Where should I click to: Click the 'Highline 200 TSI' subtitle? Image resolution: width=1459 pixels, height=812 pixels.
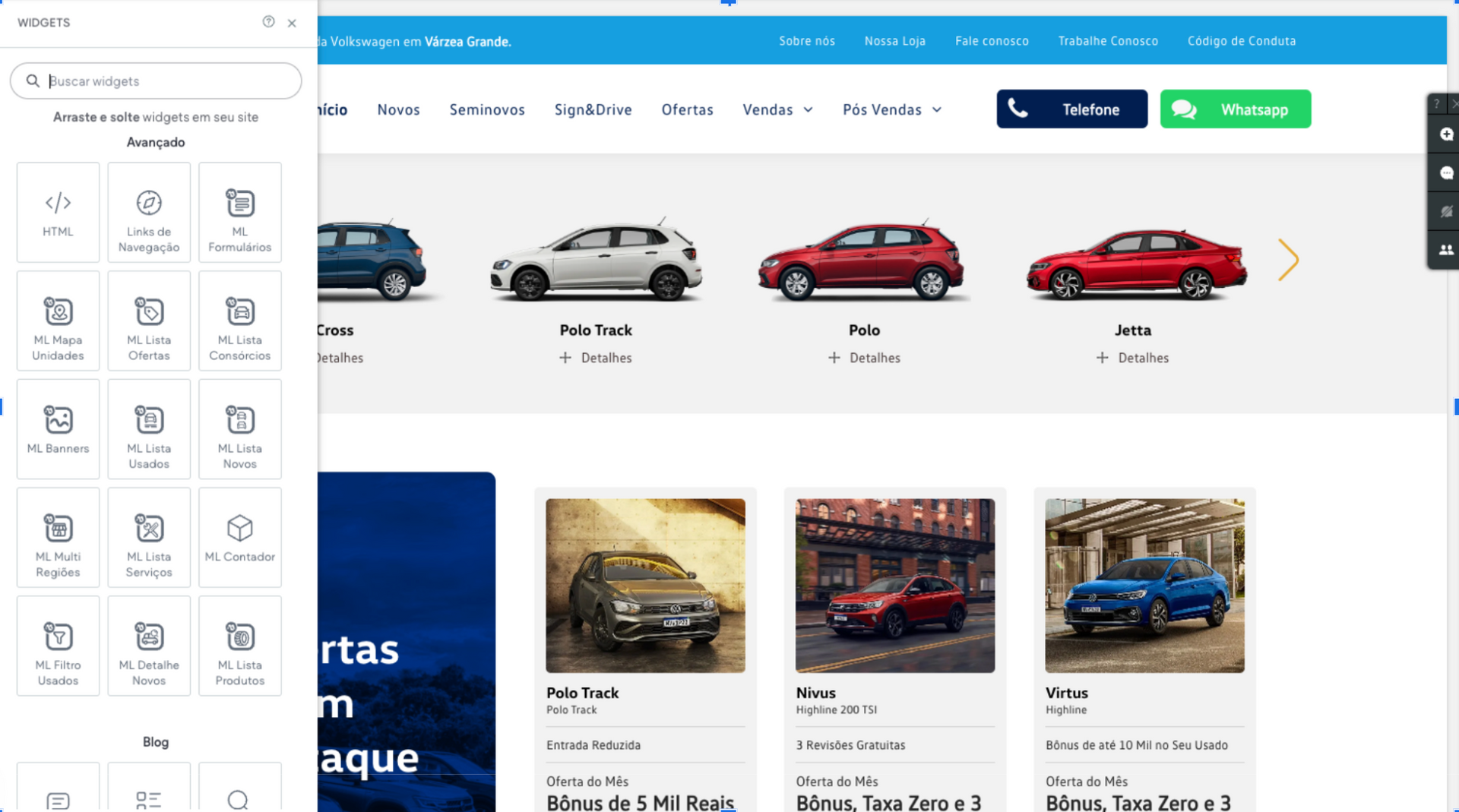(836, 709)
